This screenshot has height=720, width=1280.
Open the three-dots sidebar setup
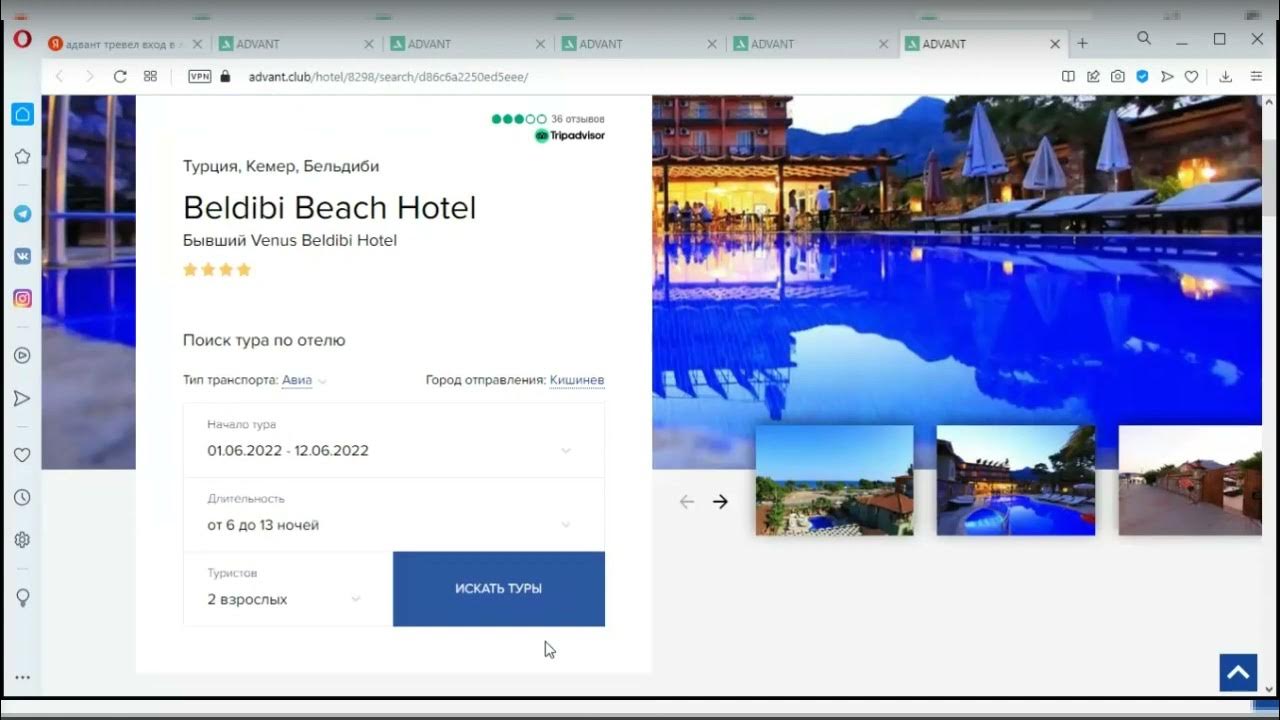click(x=22, y=677)
